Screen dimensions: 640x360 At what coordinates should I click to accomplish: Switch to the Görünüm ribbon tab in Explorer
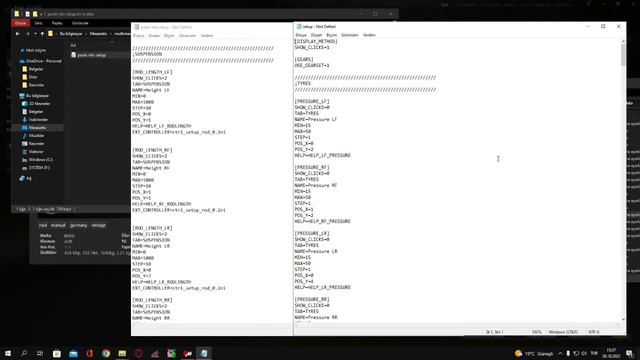coord(80,23)
